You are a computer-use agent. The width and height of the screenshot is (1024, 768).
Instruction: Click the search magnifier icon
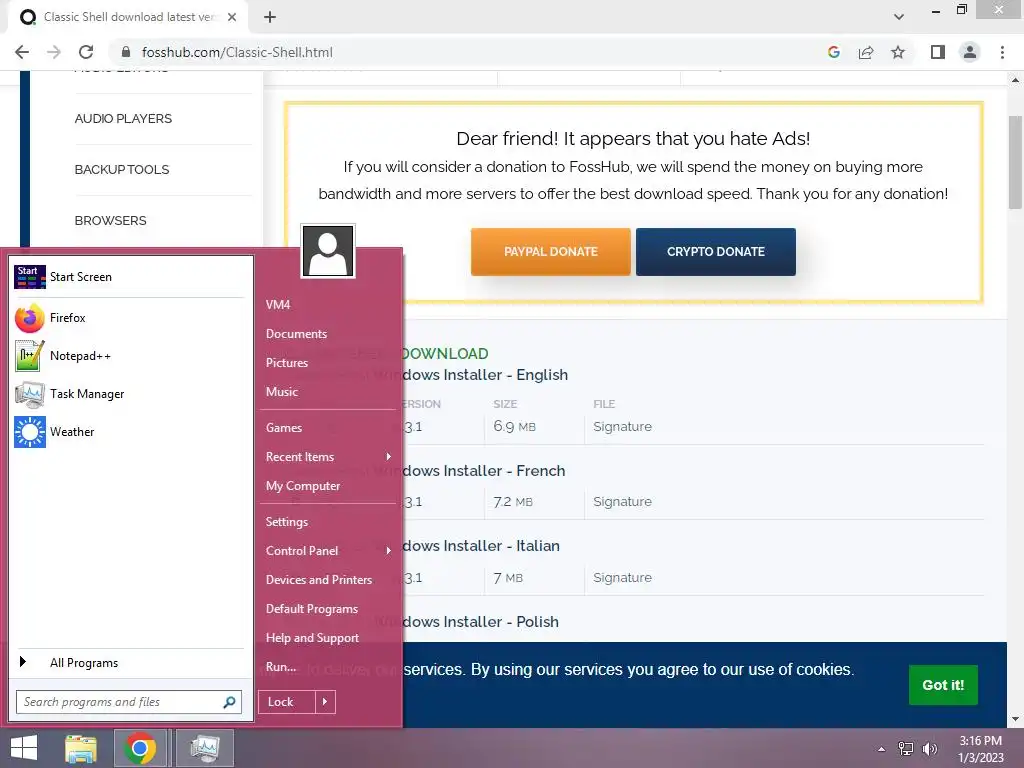[229, 702]
